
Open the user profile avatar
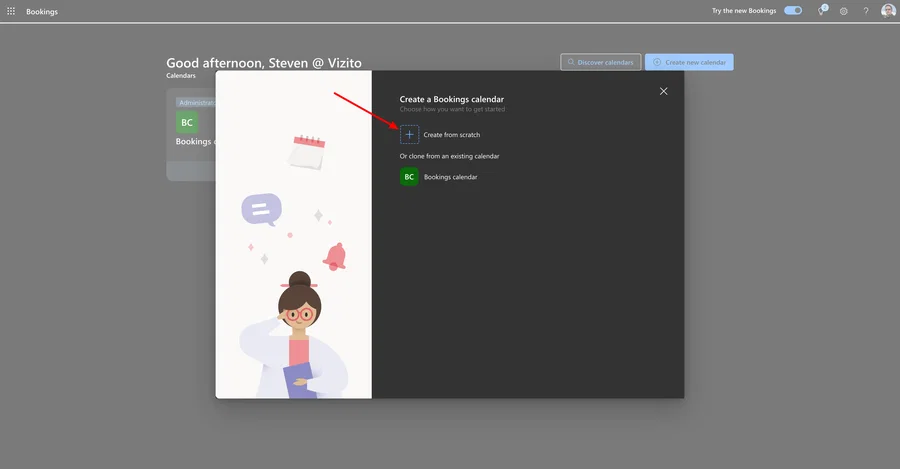click(888, 10)
